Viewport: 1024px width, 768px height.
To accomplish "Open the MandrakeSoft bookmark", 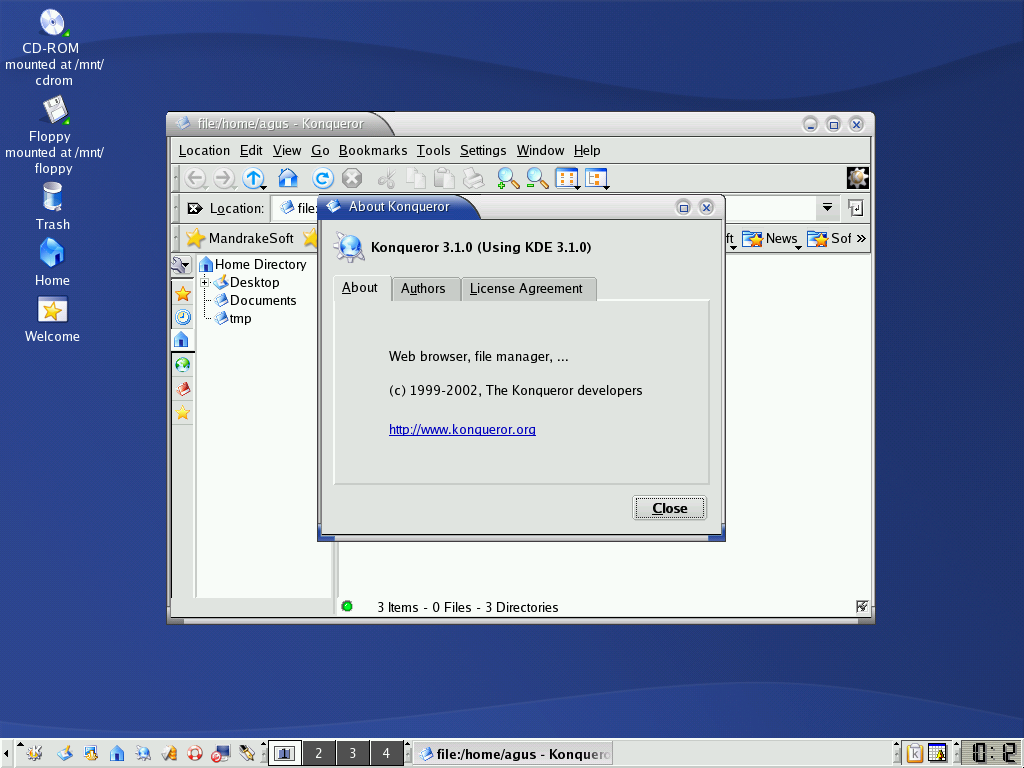I will 240,238.
